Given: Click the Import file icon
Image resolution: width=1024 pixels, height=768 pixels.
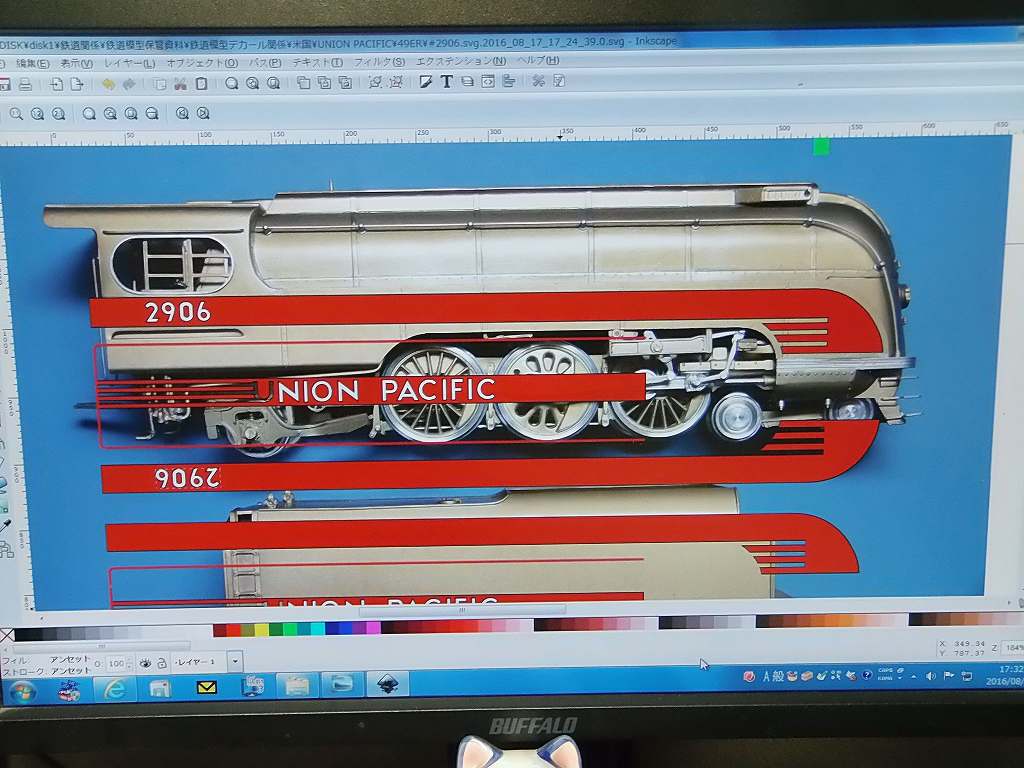Looking at the screenshot, I should [57, 84].
